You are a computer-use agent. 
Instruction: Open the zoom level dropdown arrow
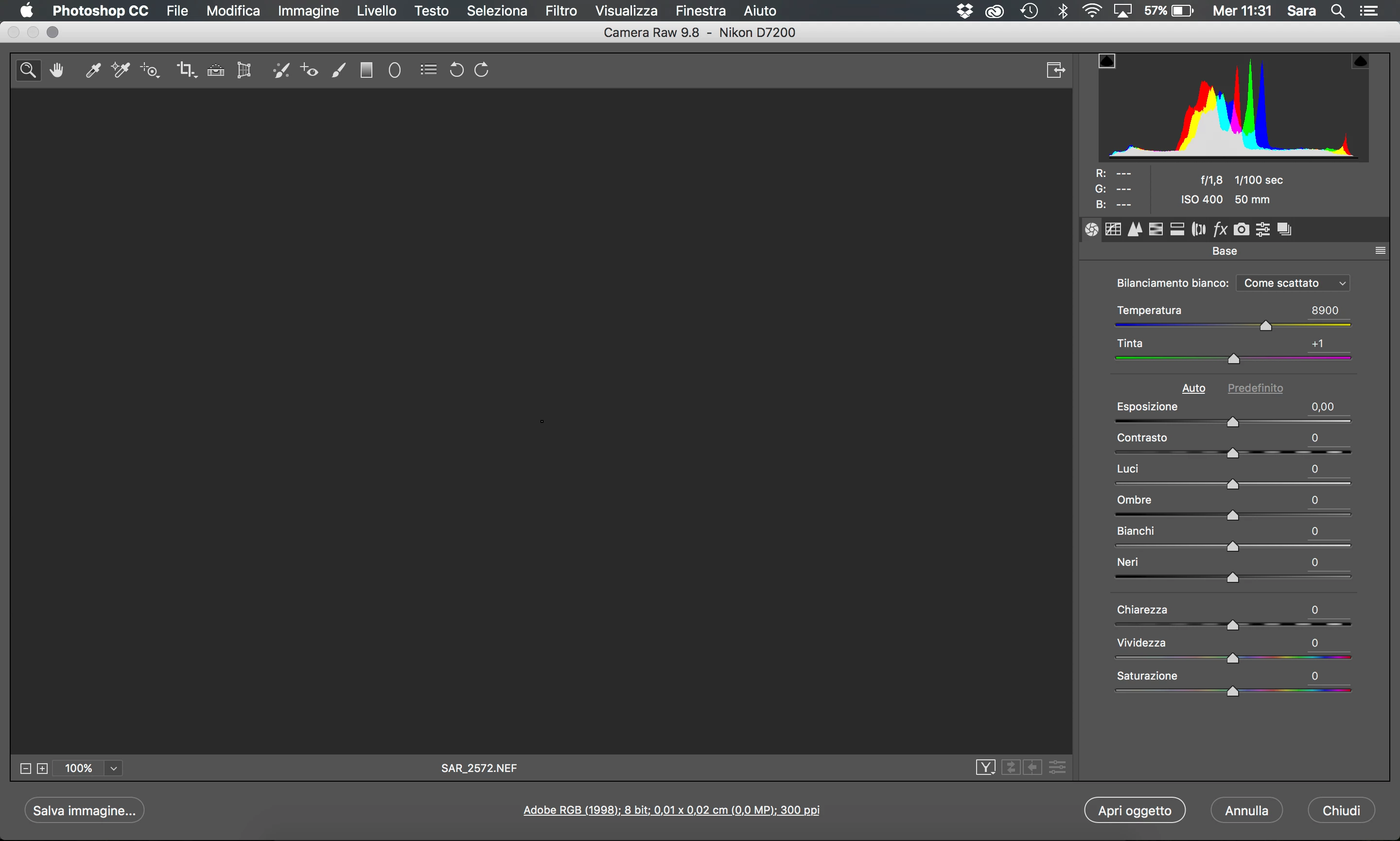[113, 769]
